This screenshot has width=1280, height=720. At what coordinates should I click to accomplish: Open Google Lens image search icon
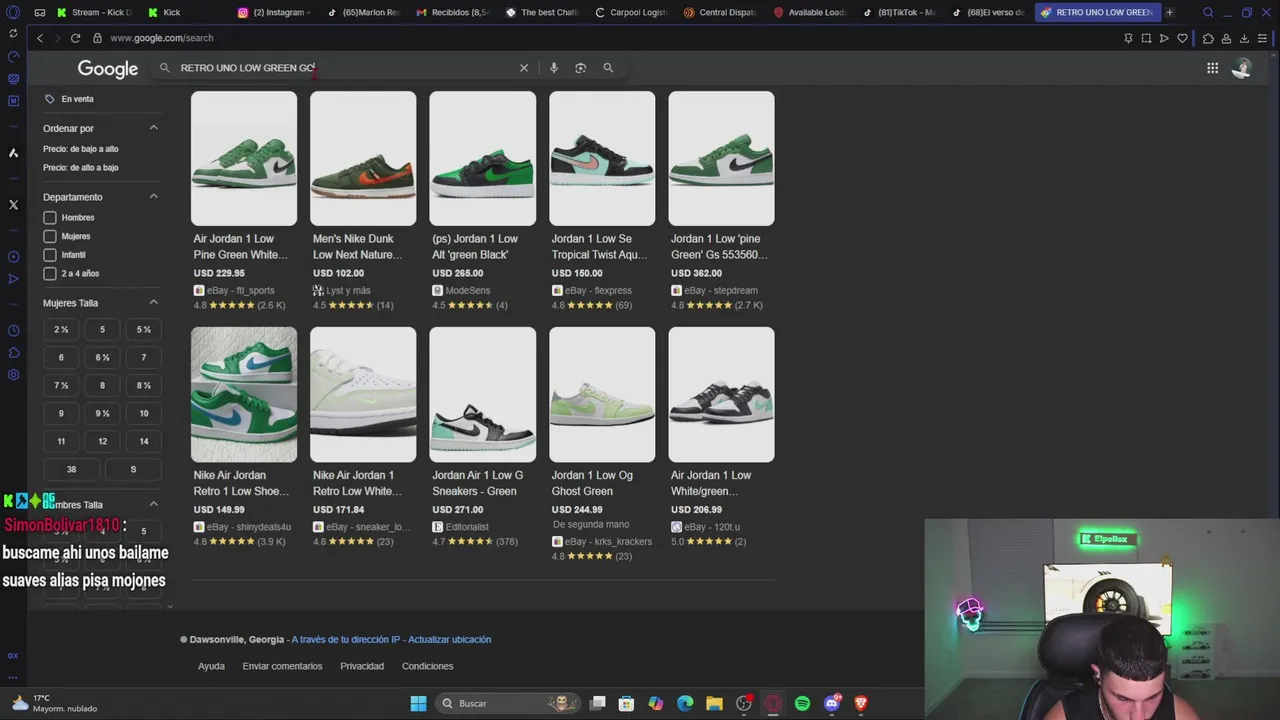(580, 68)
